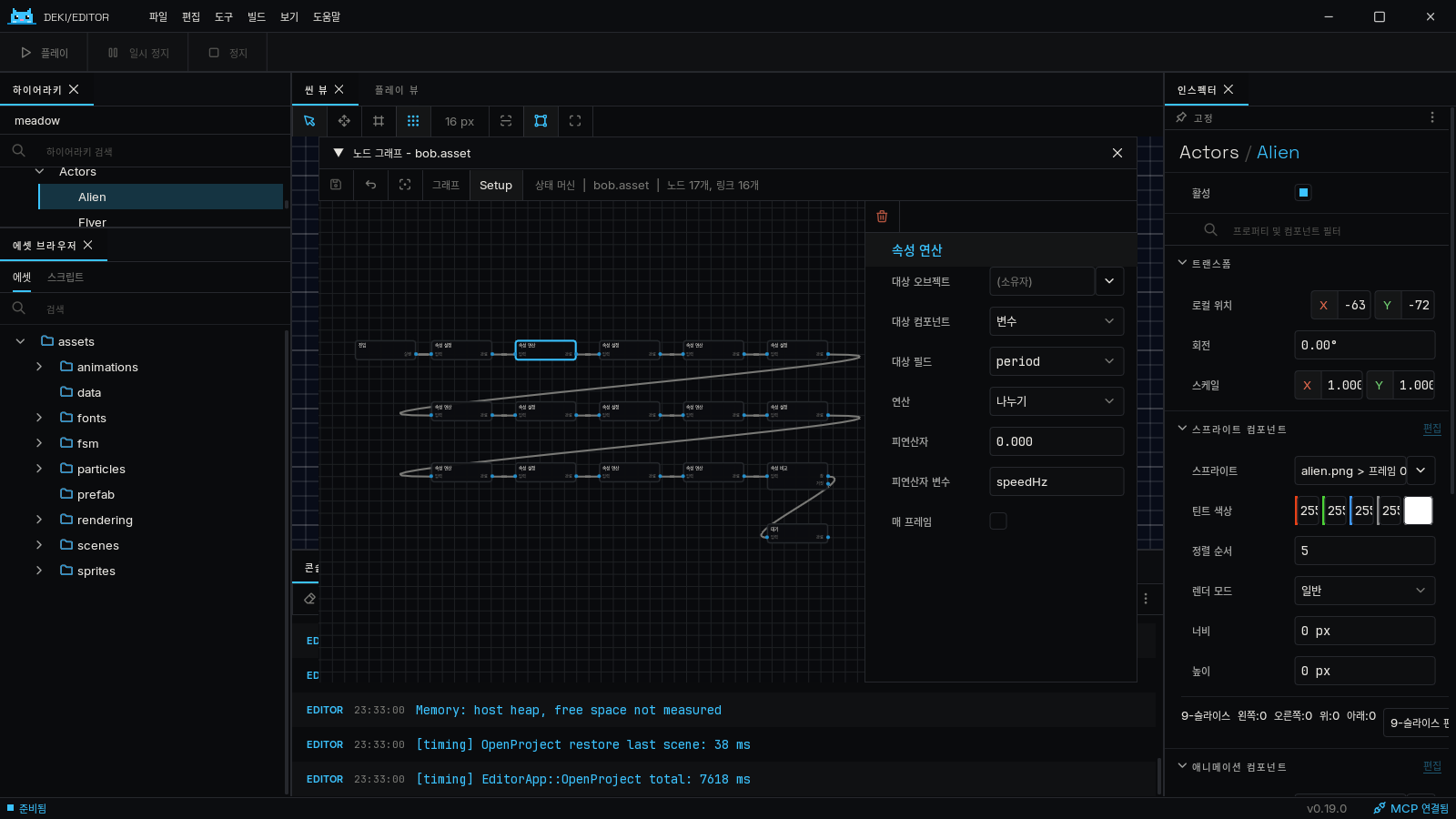Open the 대상 필드 dropdown showing period
The height and width of the screenshot is (819, 1456).
(x=1057, y=361)
